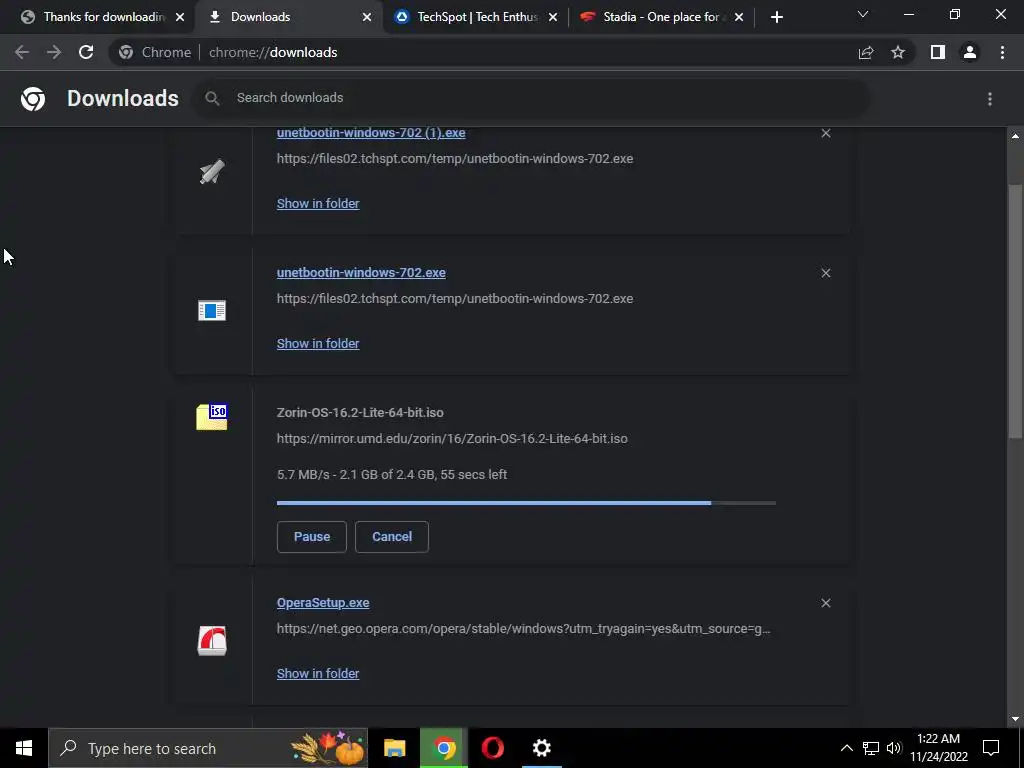Screen dimensions: 1024x768
Task: Switch to the TechSpot tab
Action: (x=475, y=17)
